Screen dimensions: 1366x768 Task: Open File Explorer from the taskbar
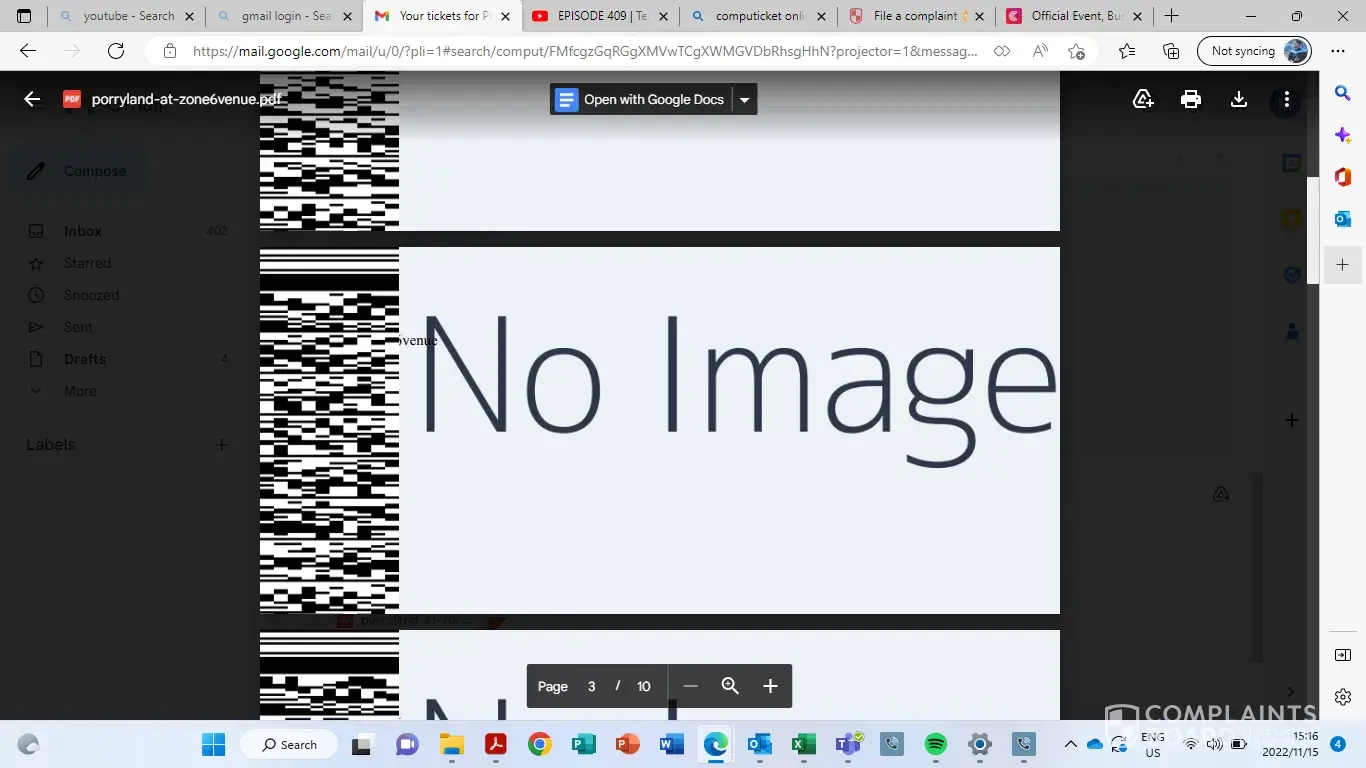451,744
